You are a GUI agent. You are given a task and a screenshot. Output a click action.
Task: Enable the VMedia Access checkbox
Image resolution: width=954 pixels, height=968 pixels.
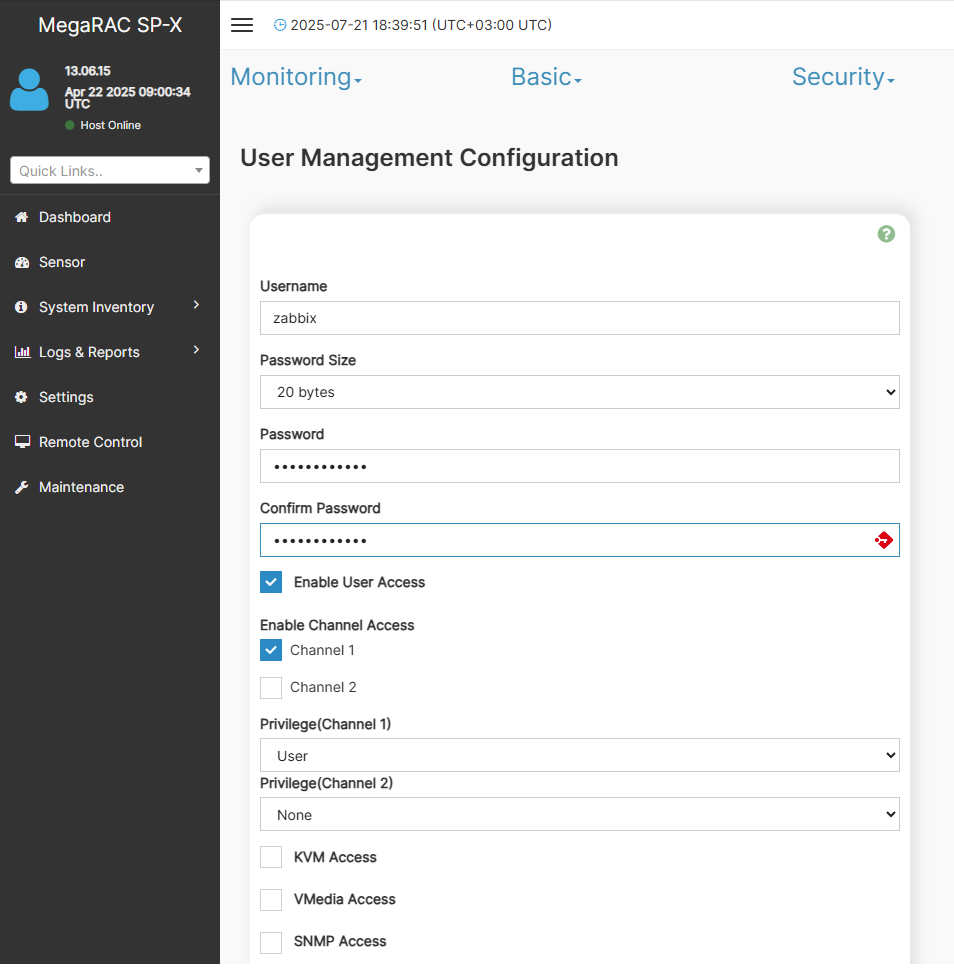(271, 899)
